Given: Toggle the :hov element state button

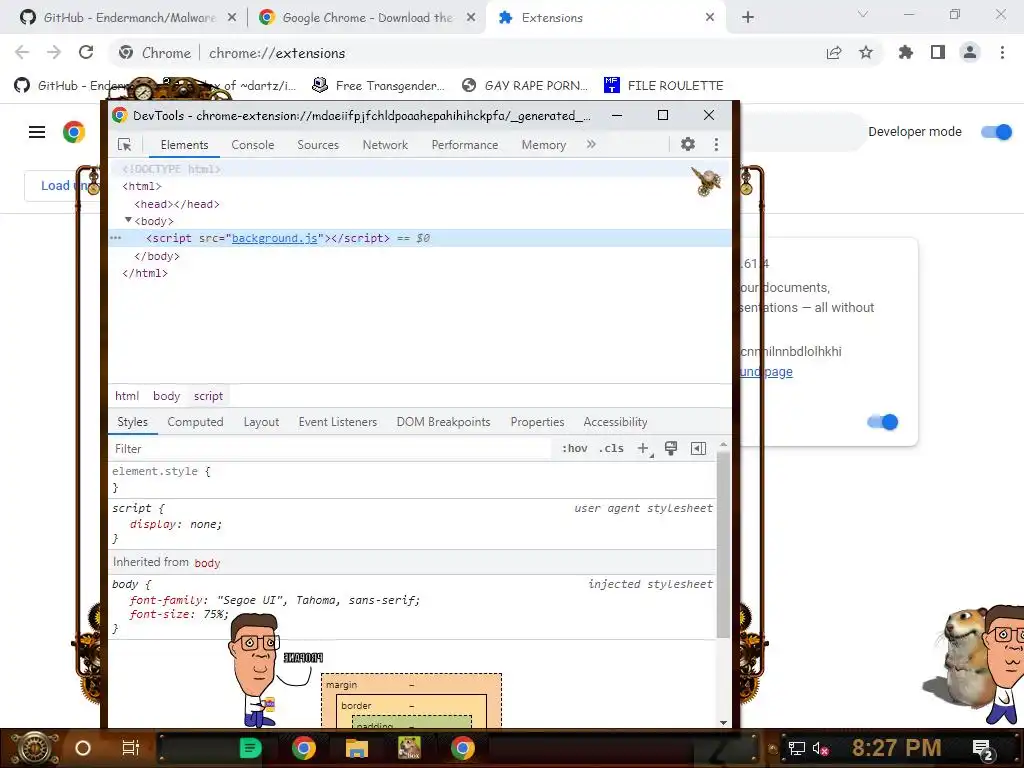Looking at the screenshot, I should [x=575, y=449].
